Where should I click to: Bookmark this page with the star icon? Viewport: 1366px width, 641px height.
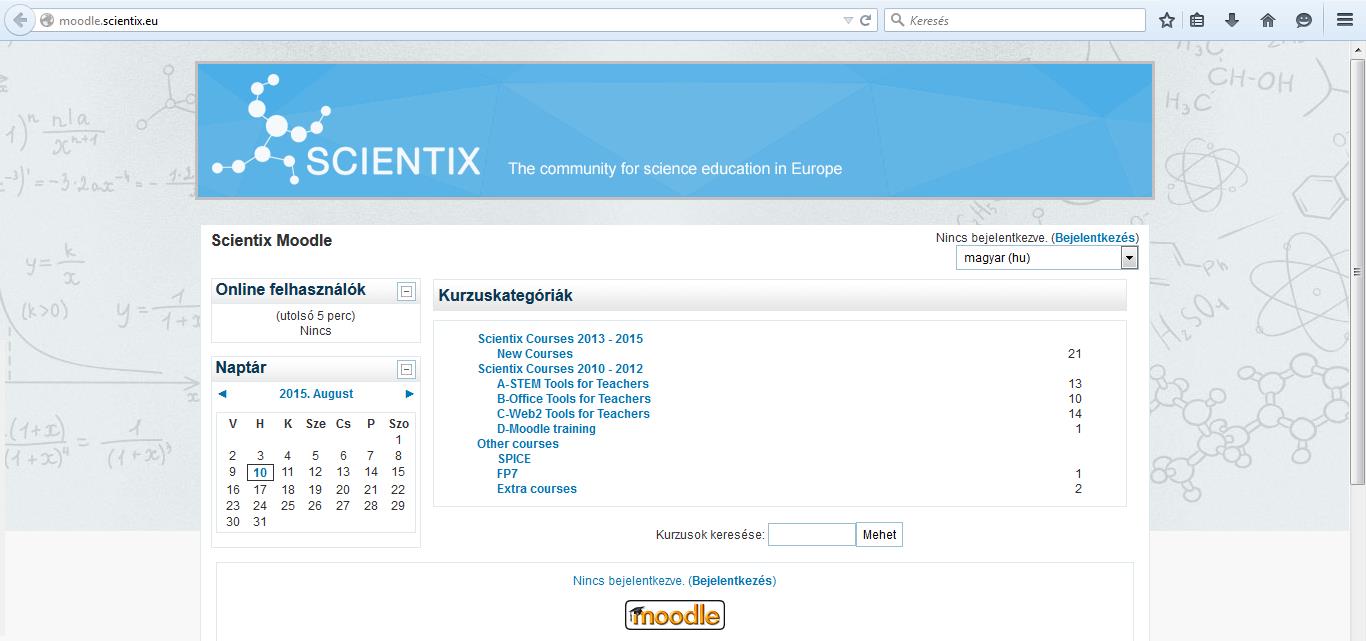pos(1166,20)
